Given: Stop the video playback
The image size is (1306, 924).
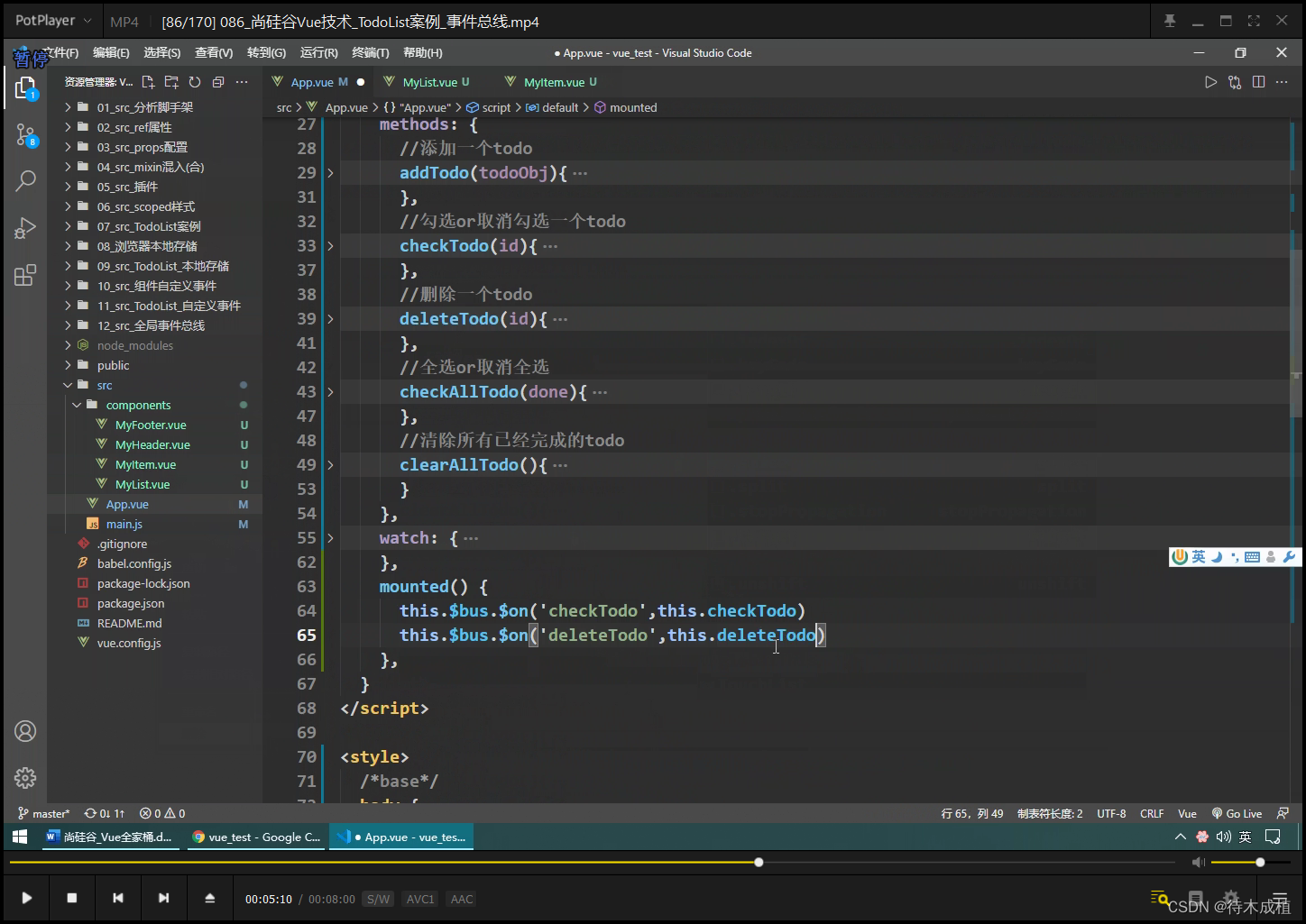Looking at the screenshot, I should click(x=72, y=898).
